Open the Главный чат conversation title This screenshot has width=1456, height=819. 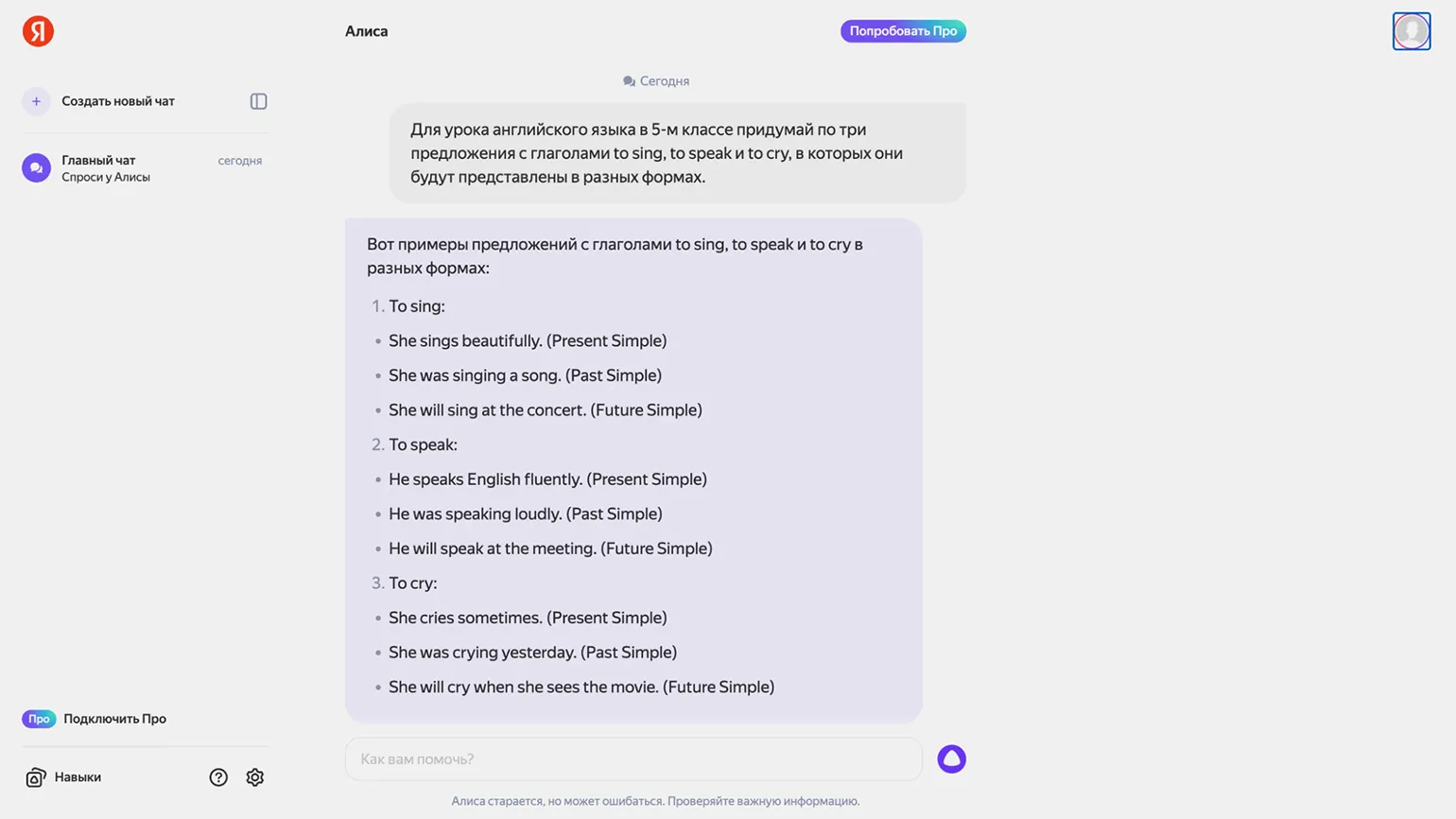[x=98, y=160]
